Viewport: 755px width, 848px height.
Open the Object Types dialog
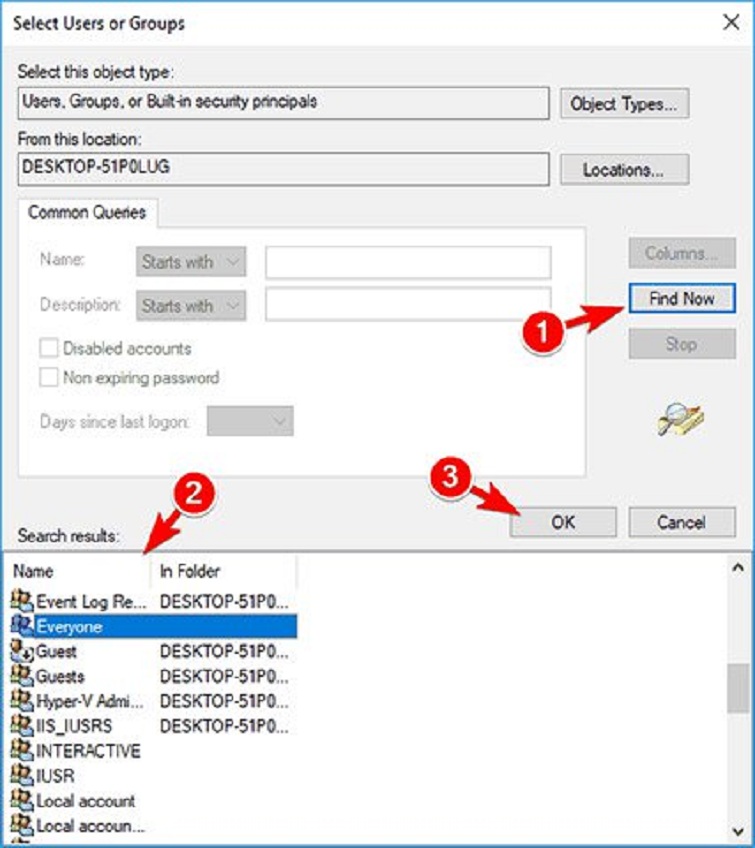pyautogui.click(x=624, y=103)
